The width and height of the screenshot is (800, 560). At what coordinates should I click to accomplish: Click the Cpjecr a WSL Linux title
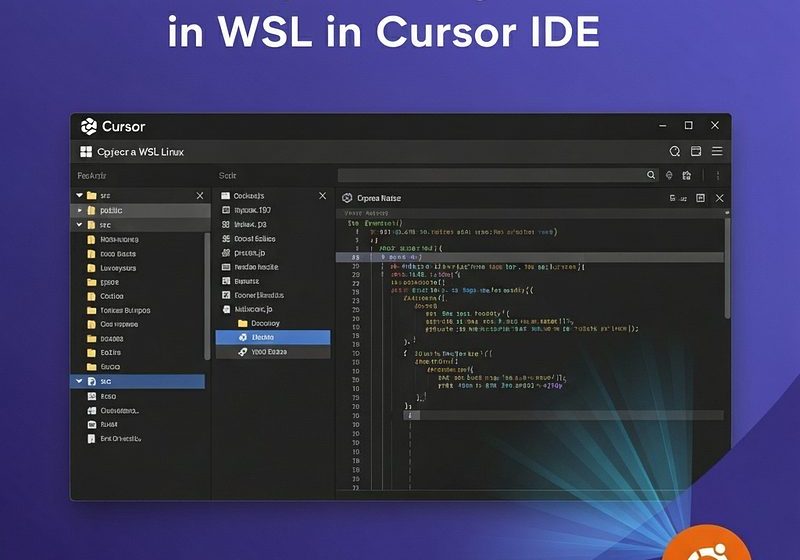pos(140,152)
